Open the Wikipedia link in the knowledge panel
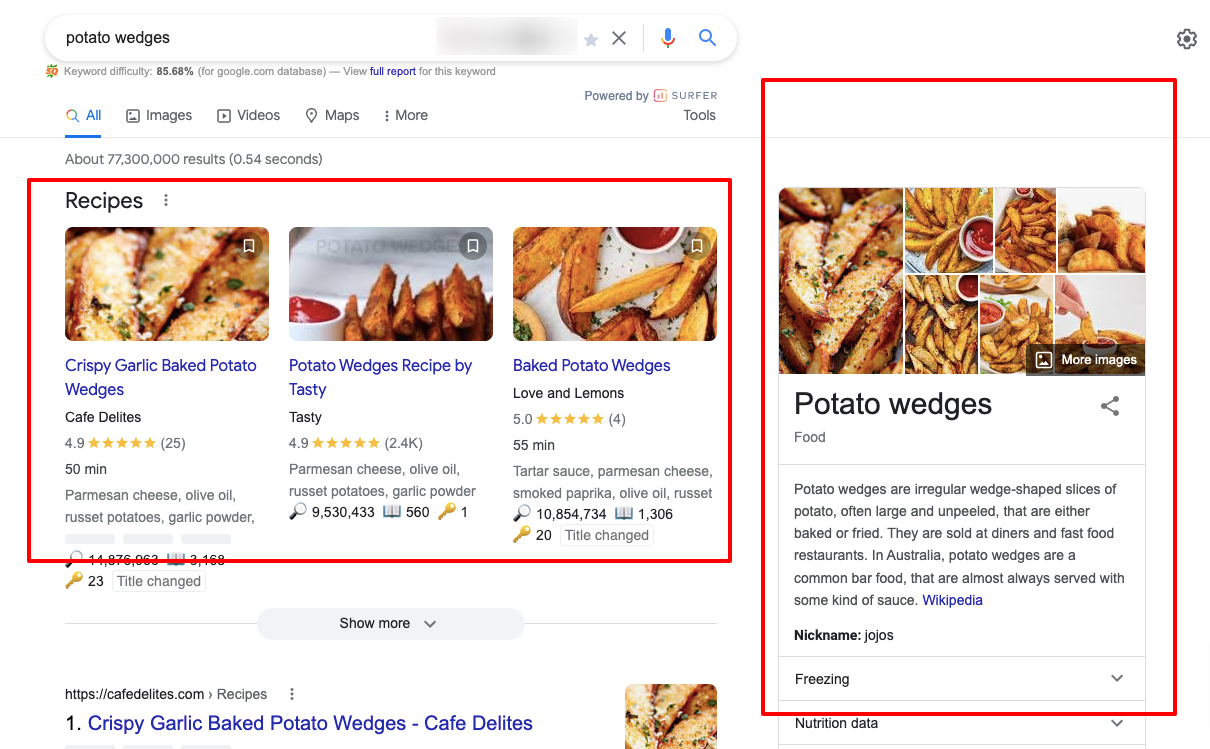The height and width of the screenshot is (749, 1210). 951,600
